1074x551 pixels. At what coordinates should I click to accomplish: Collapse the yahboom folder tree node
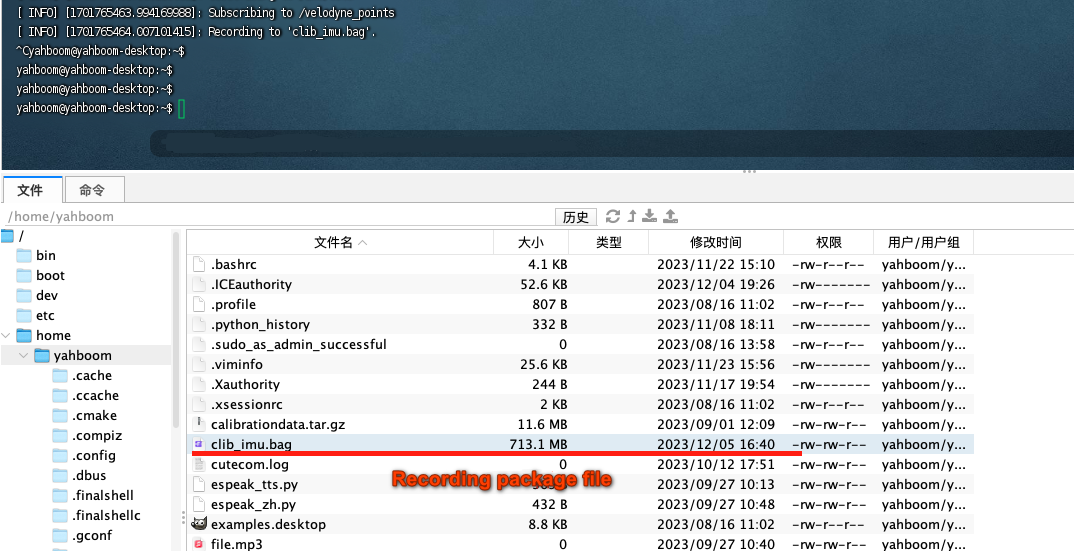point(24,355)
